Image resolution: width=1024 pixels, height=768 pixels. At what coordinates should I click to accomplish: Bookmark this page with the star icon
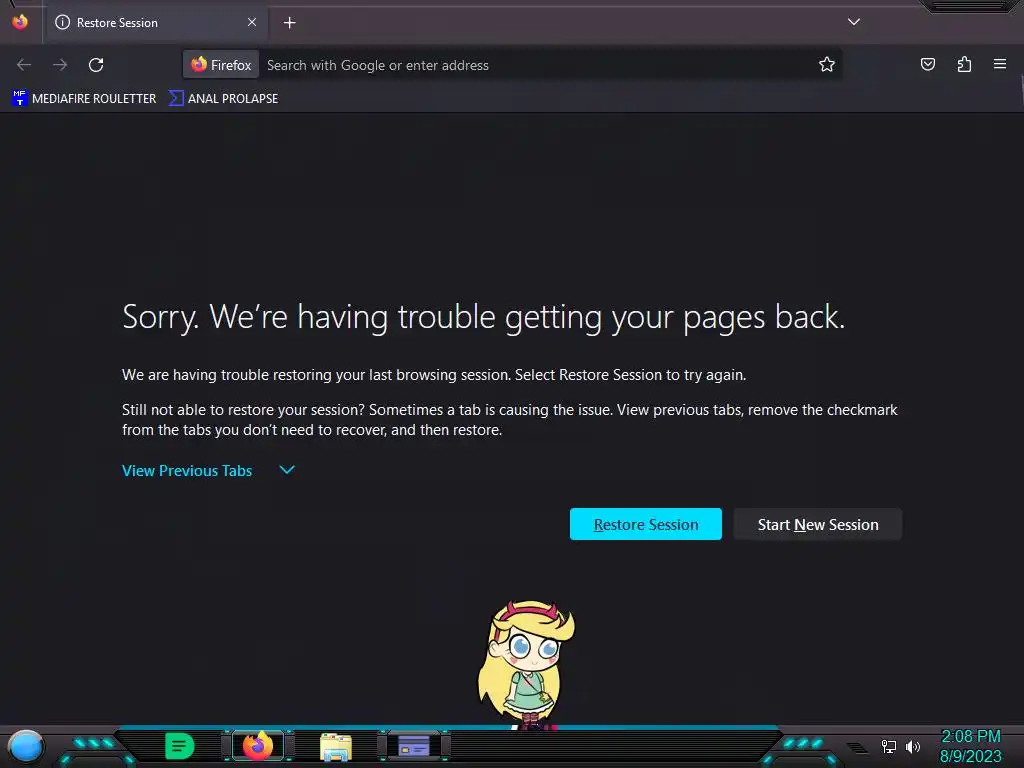tap(827, 64)
